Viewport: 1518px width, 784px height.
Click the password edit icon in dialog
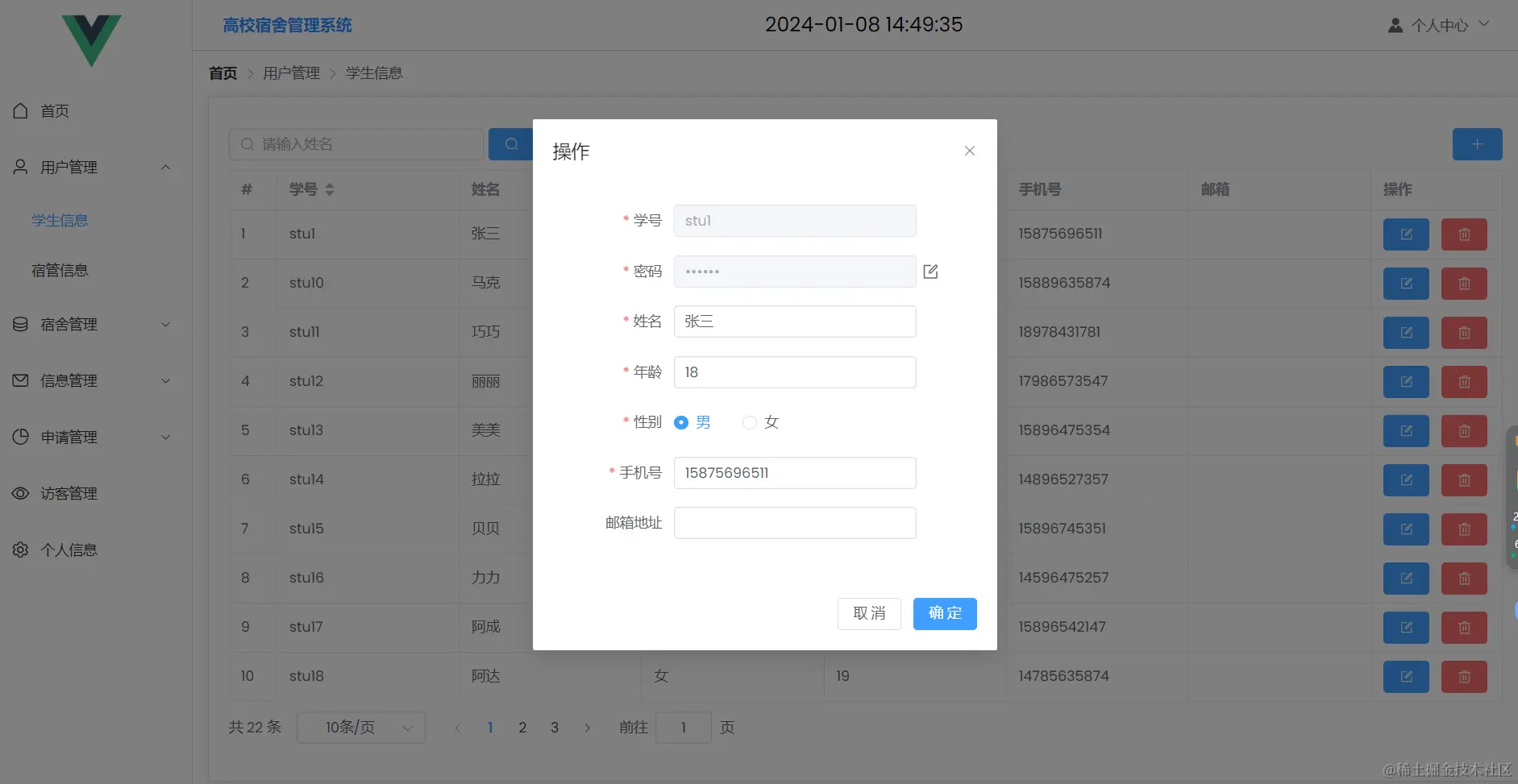pyautogui.click(x=930, y=272)
